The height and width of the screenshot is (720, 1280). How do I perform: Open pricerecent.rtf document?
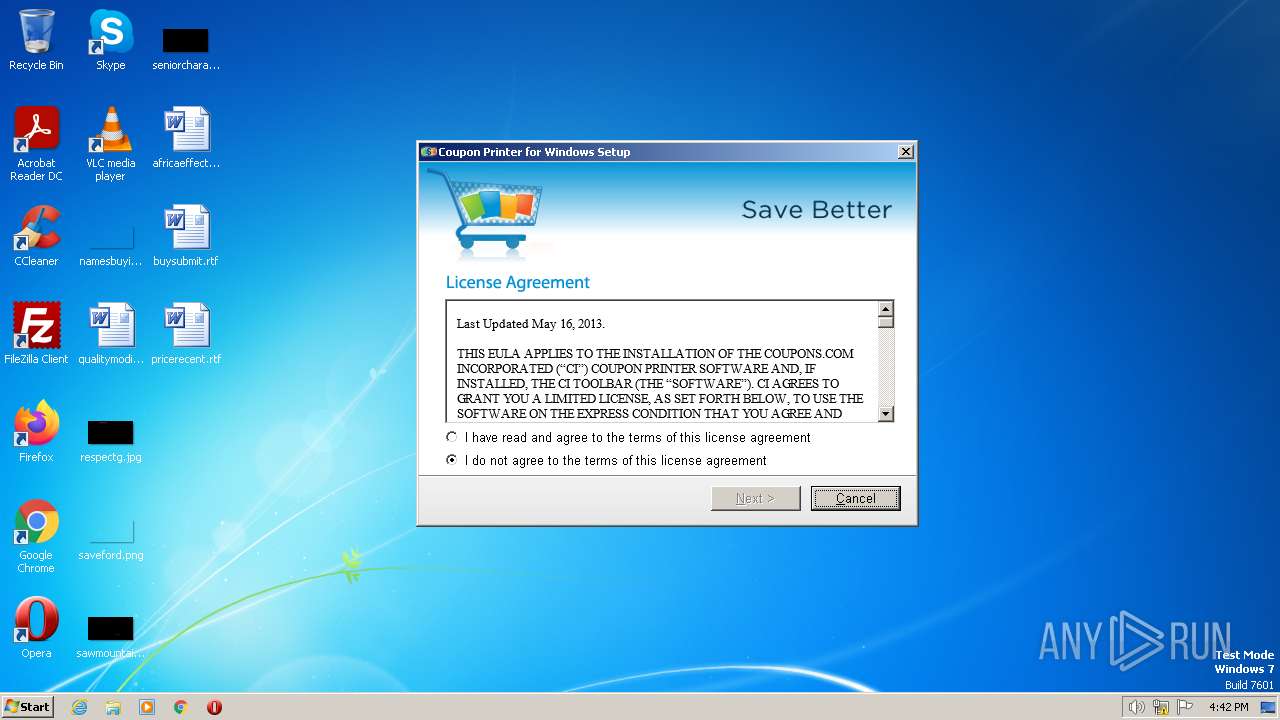coord(186,334)
